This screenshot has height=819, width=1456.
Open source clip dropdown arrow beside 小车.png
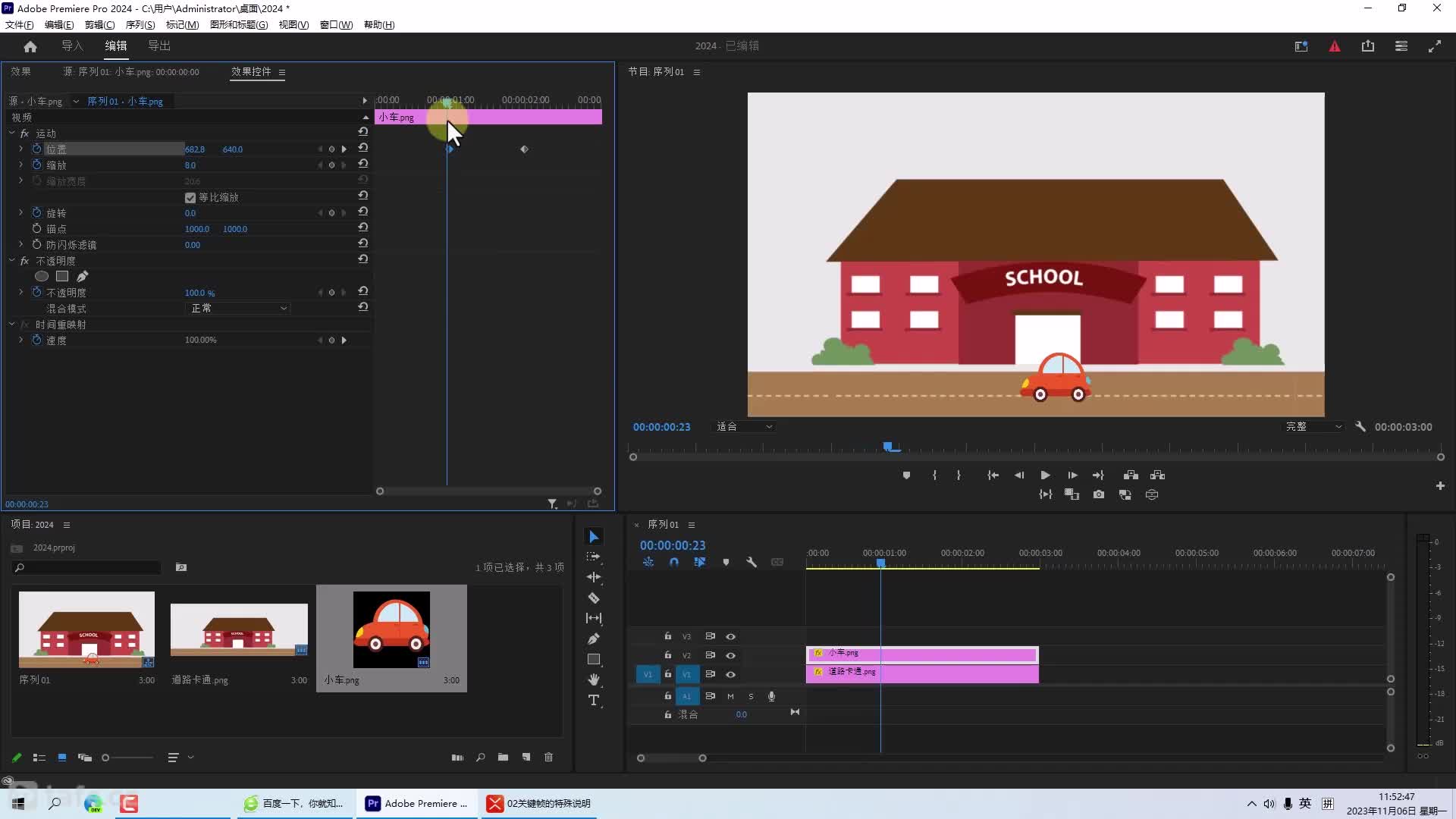(x=76, y=101)
